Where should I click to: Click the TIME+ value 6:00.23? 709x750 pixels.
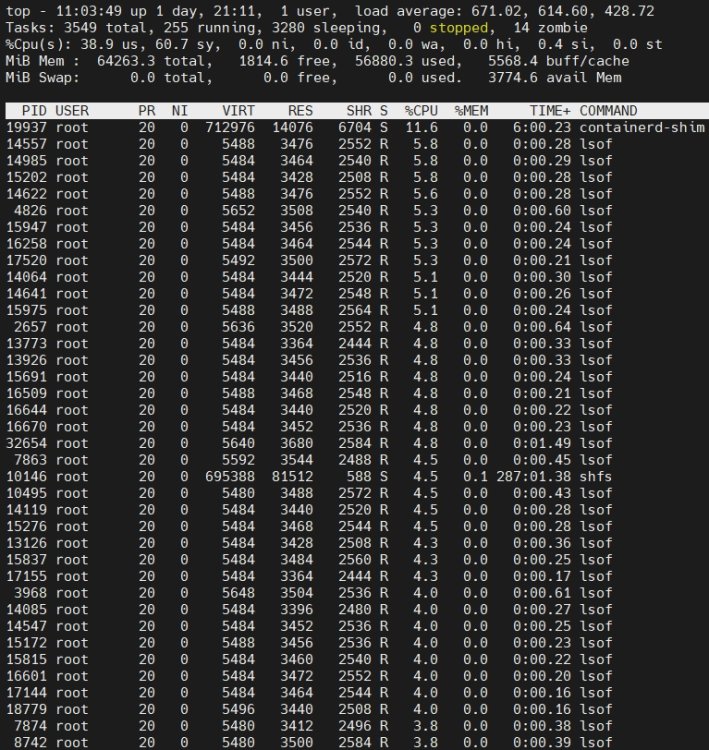click(542, 128)
